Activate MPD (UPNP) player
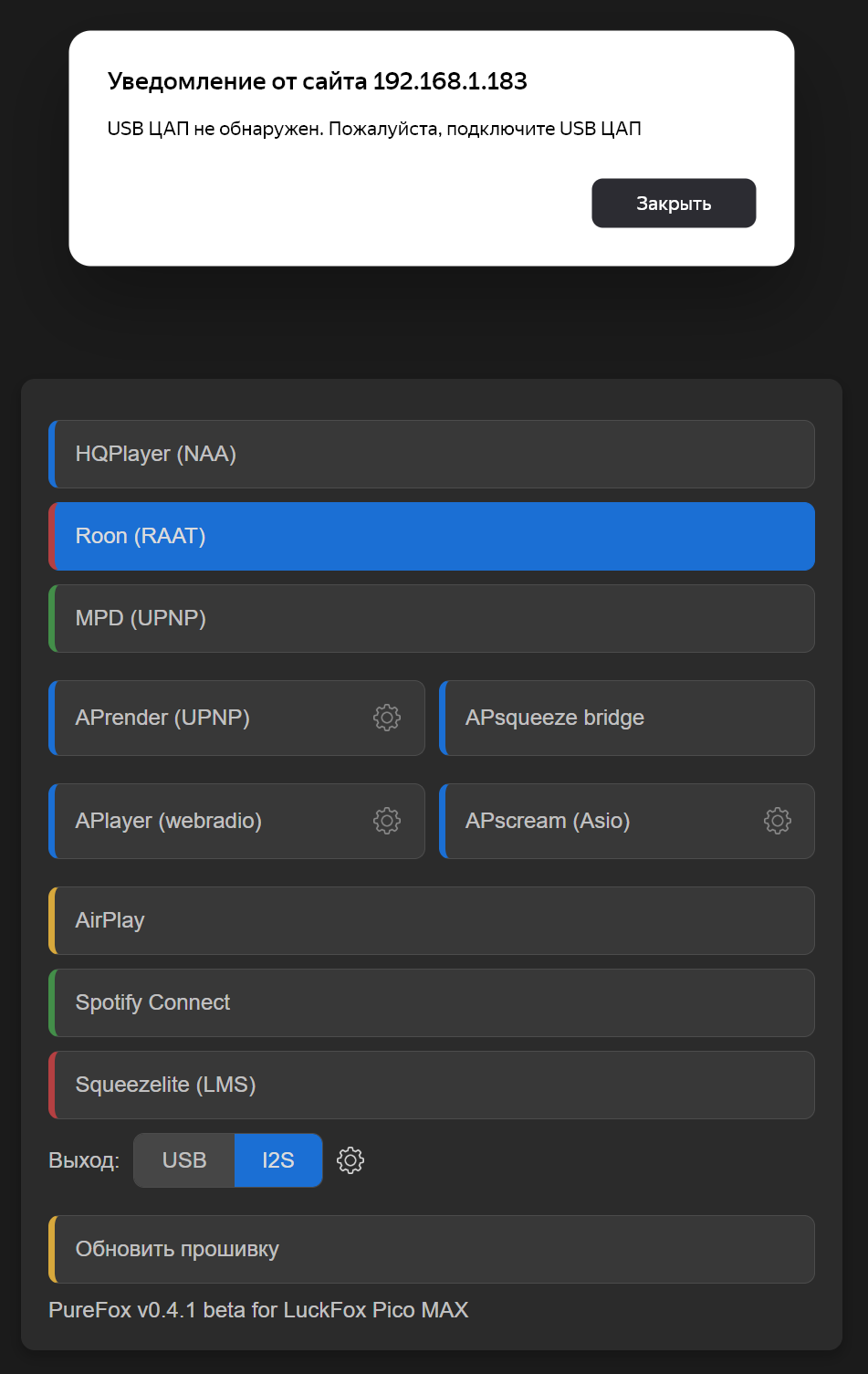 [431, 618]
